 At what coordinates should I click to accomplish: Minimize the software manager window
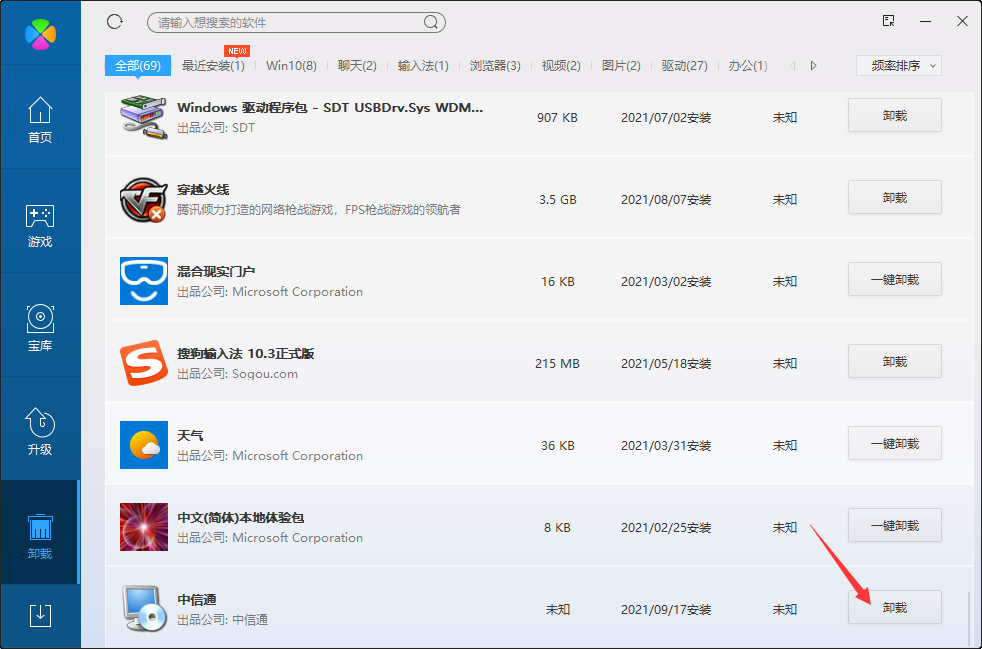[926, 21]
